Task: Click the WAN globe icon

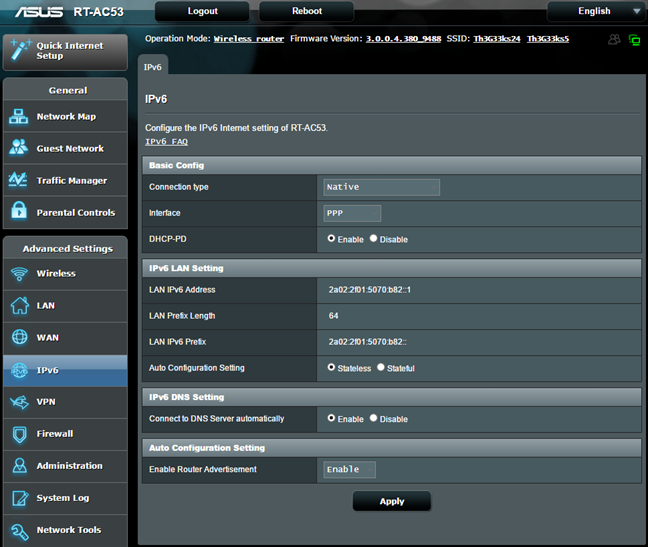Action: point(19,337)
